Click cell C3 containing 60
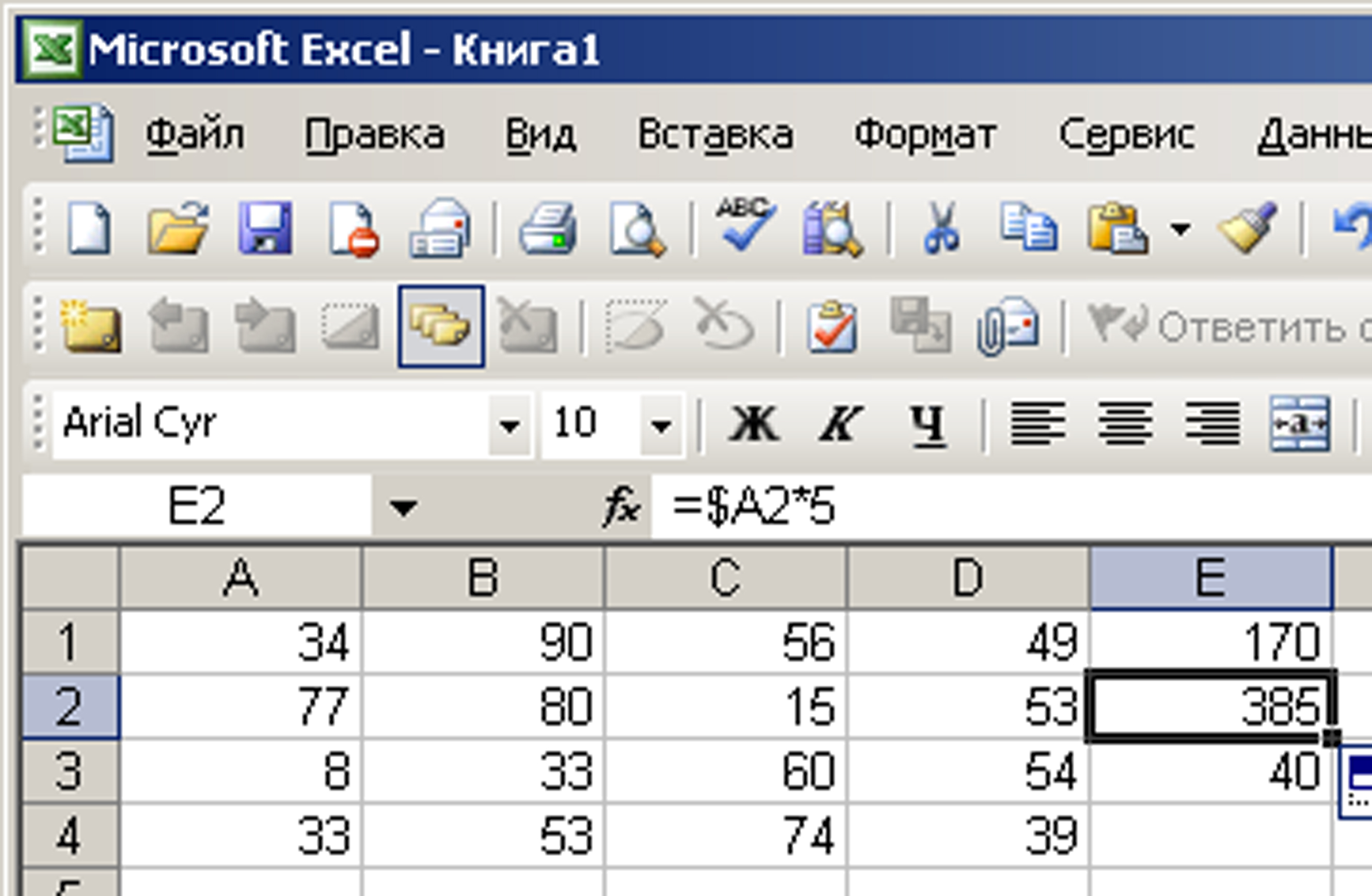The width and height of the screenshot is (1372, 896). point(725,771)
